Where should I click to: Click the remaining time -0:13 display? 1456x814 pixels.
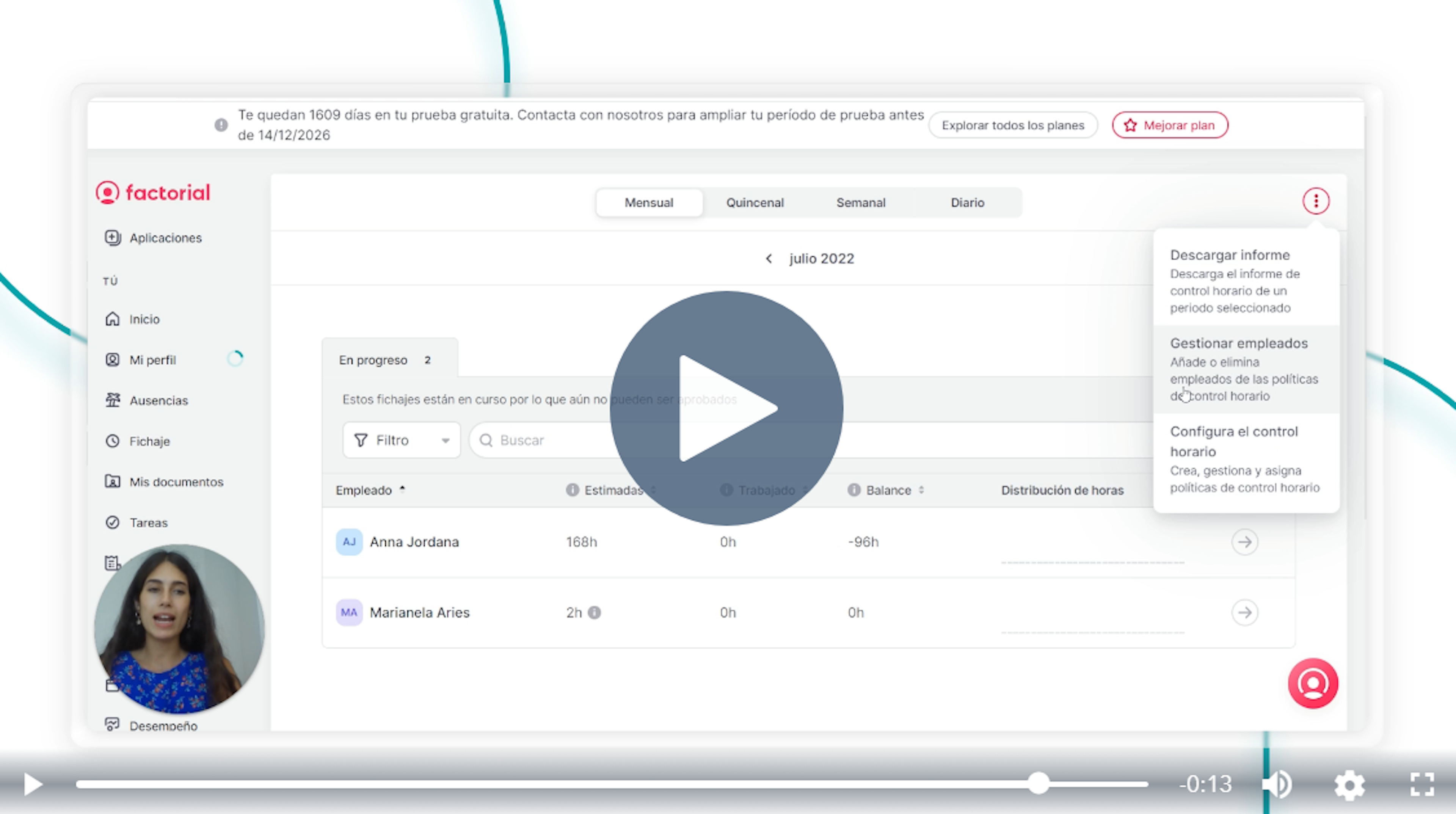tap(1205, 784)
